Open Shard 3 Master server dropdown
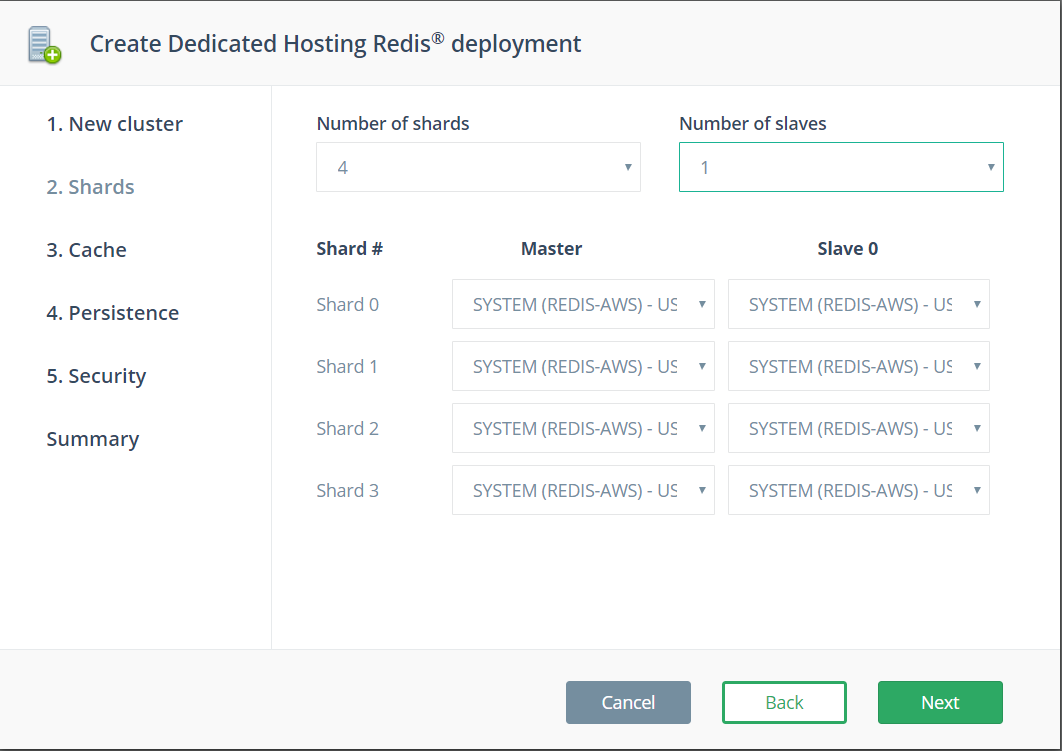Viewport: 1062px width, 751px height. click(x=583, y=490)
